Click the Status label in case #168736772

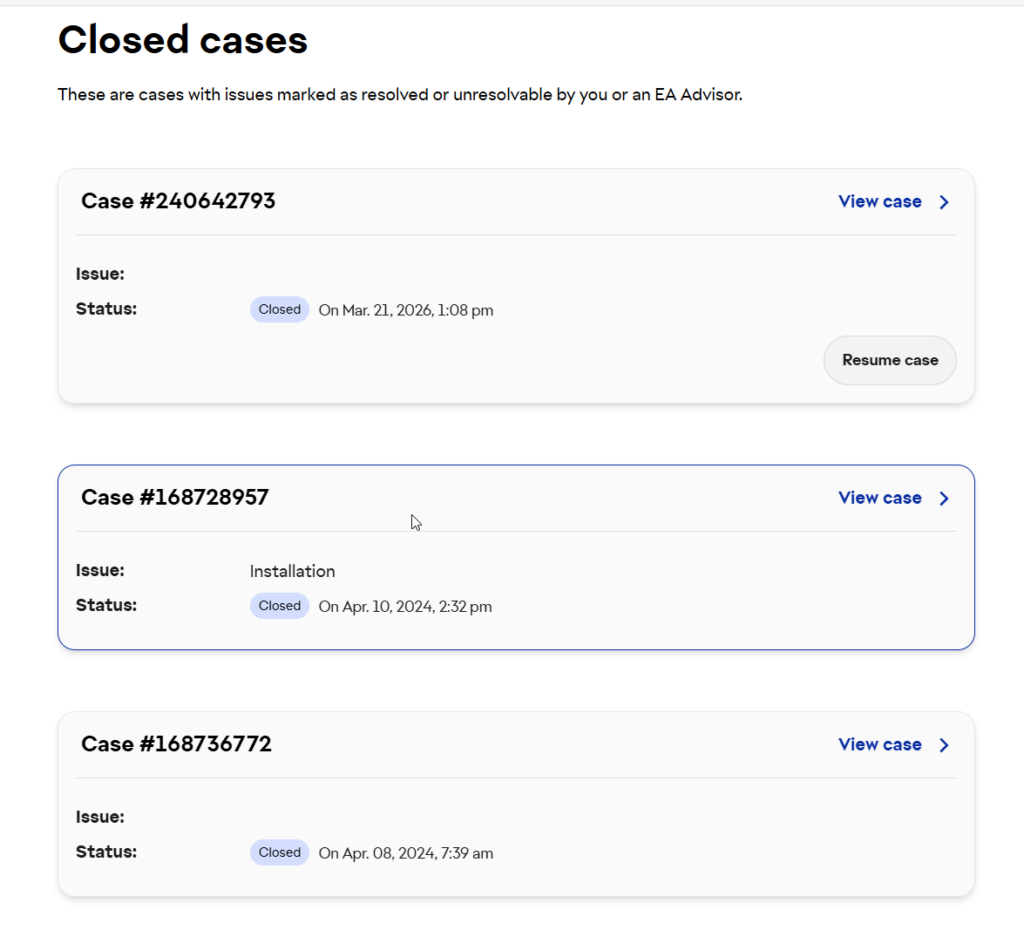click(106, 852)
